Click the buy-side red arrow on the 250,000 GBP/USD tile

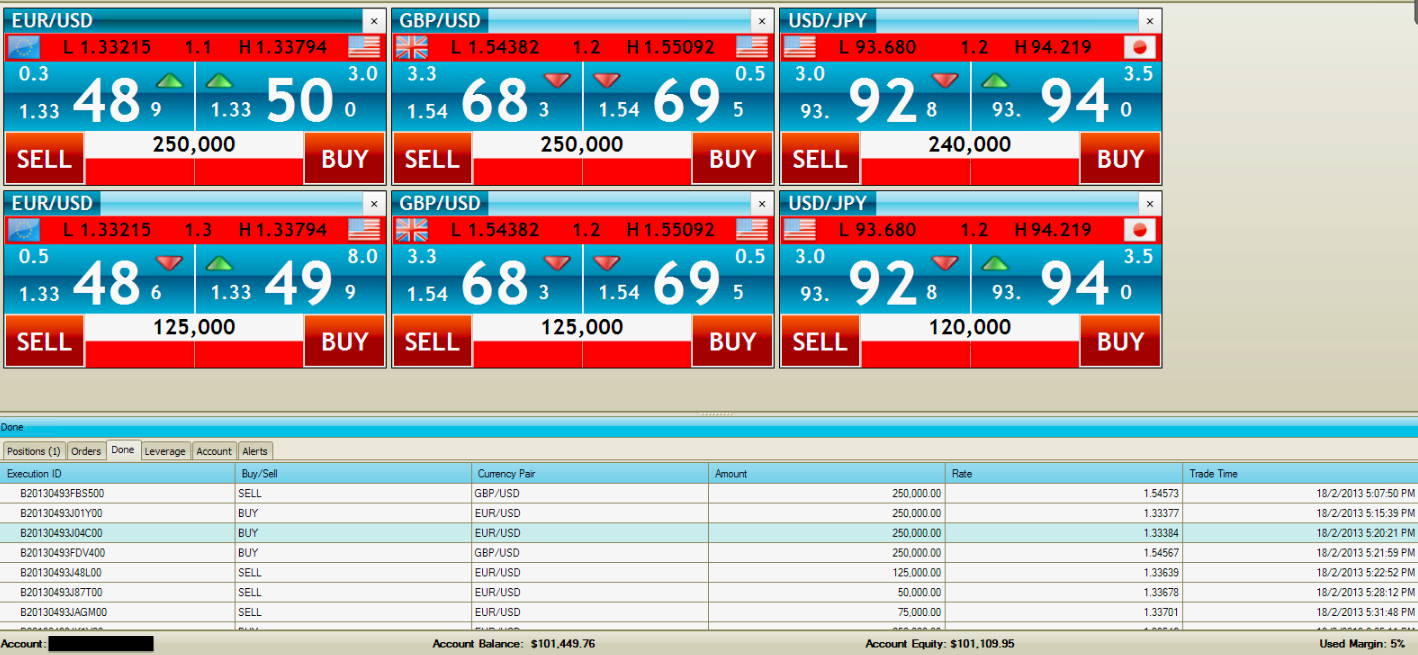tap(607, 80)
